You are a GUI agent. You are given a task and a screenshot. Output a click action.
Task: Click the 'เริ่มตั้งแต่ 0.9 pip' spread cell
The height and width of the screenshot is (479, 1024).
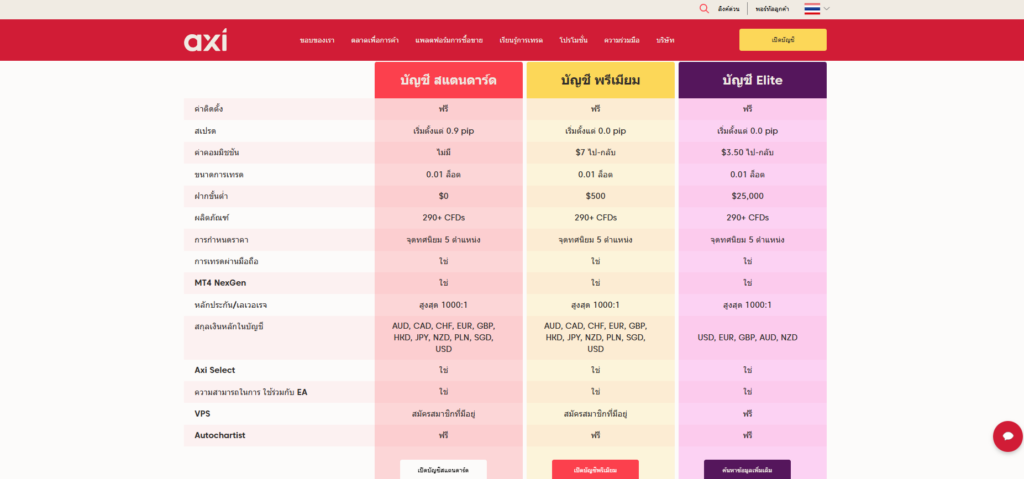coord(443,131)
